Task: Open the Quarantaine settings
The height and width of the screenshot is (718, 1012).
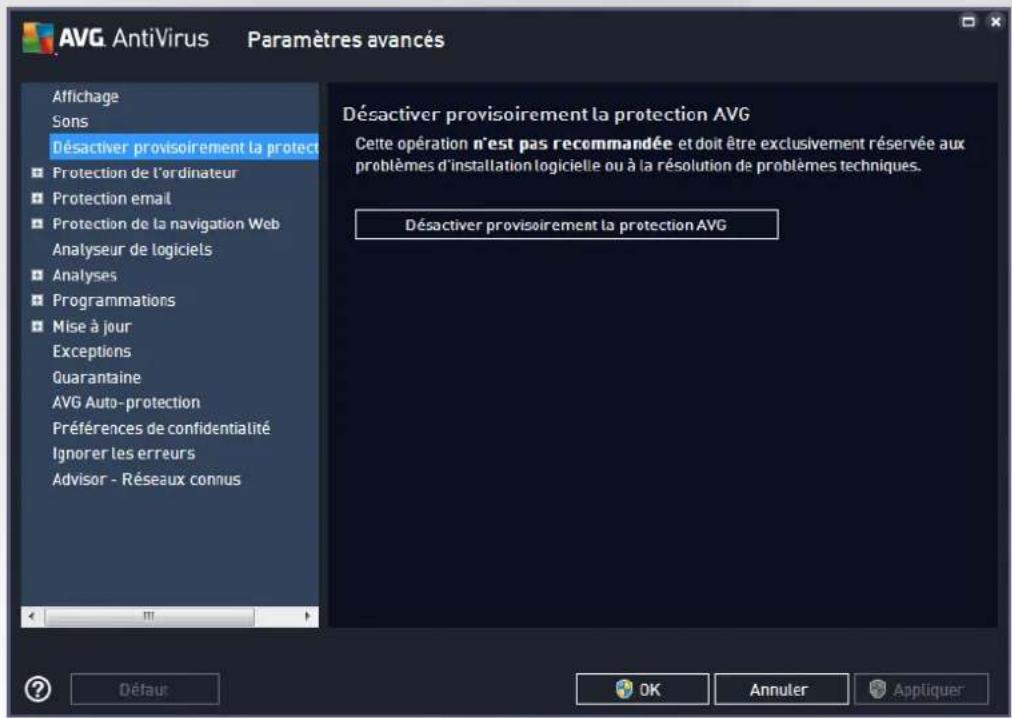Action: (96, 377)
